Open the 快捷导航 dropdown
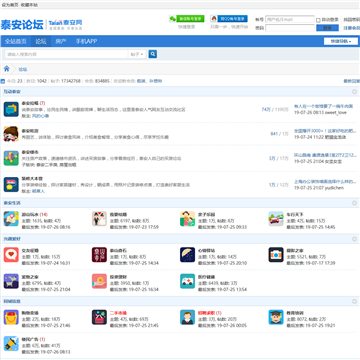Image resolution: width=360 pixels, height=360 pixels. point(340,41)
